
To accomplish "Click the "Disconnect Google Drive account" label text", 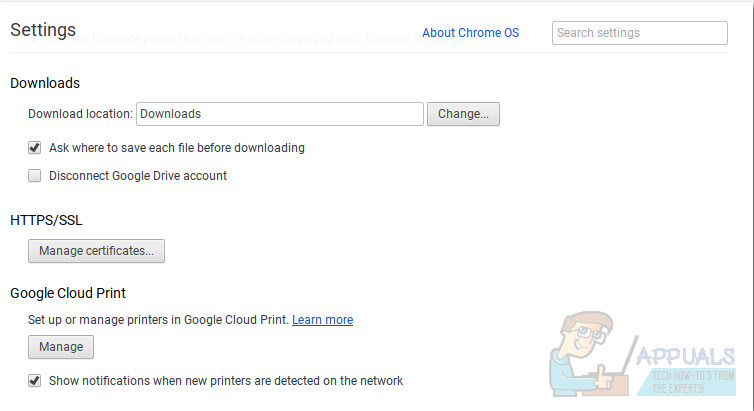I will tap(138, 176).
